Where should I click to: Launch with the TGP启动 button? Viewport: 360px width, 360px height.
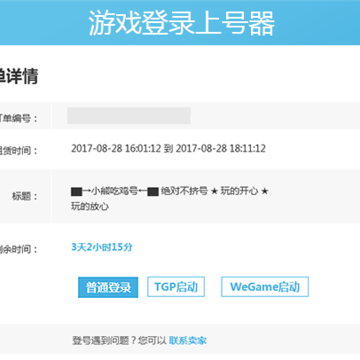176,287
